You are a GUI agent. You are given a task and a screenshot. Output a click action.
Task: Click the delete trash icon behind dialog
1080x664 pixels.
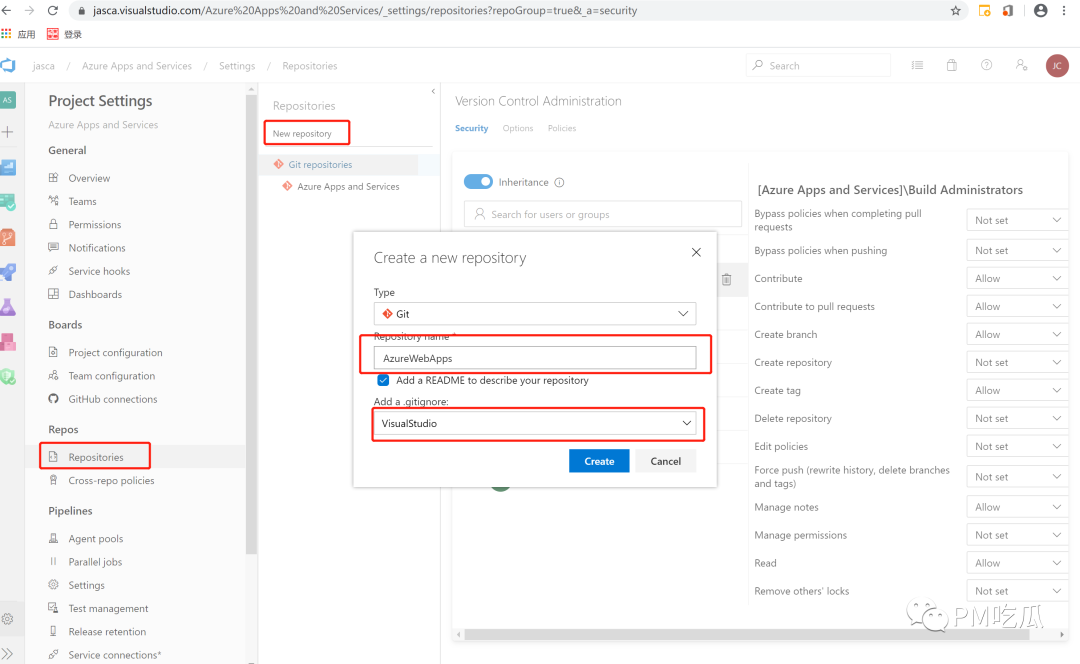pyautogui.click(x=727, y=280)
